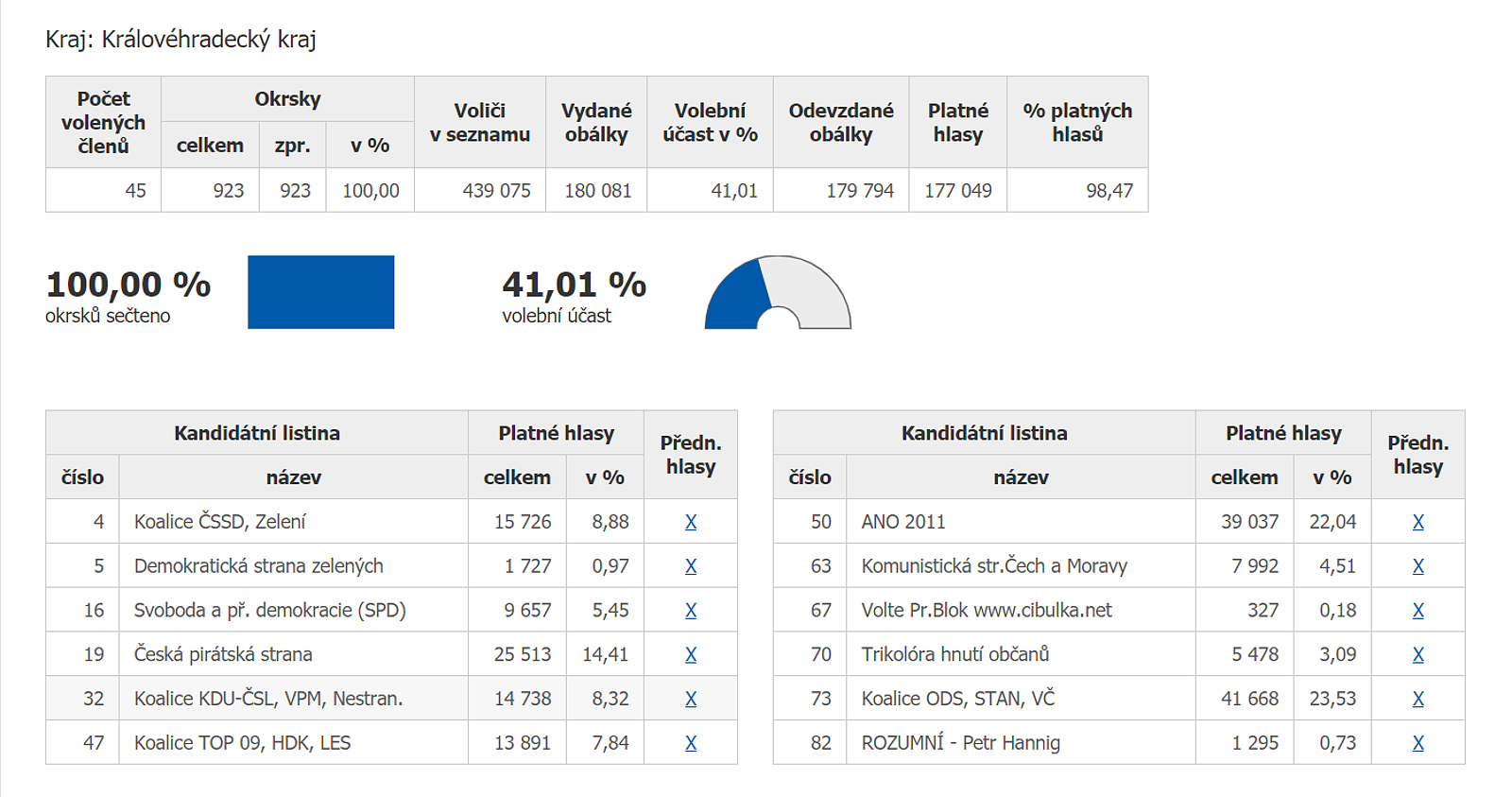Click X link for ROZUMNÍ - Petr Hannig
Image resolution: width=1512 pixels, height=797 pixels.
(x=1418, y=743)
